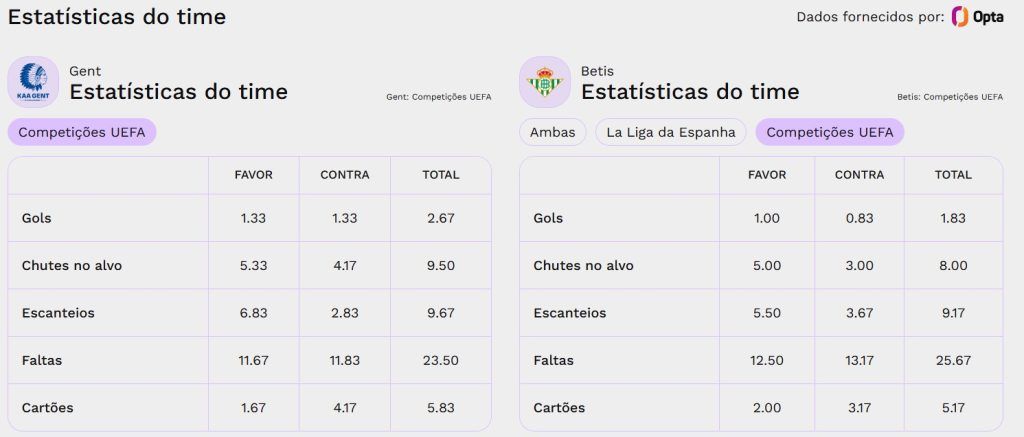This screenshot has height=437, width=1024.
Task: Click Betis Faltas favor value 12.50
Action: click(767, 361)
